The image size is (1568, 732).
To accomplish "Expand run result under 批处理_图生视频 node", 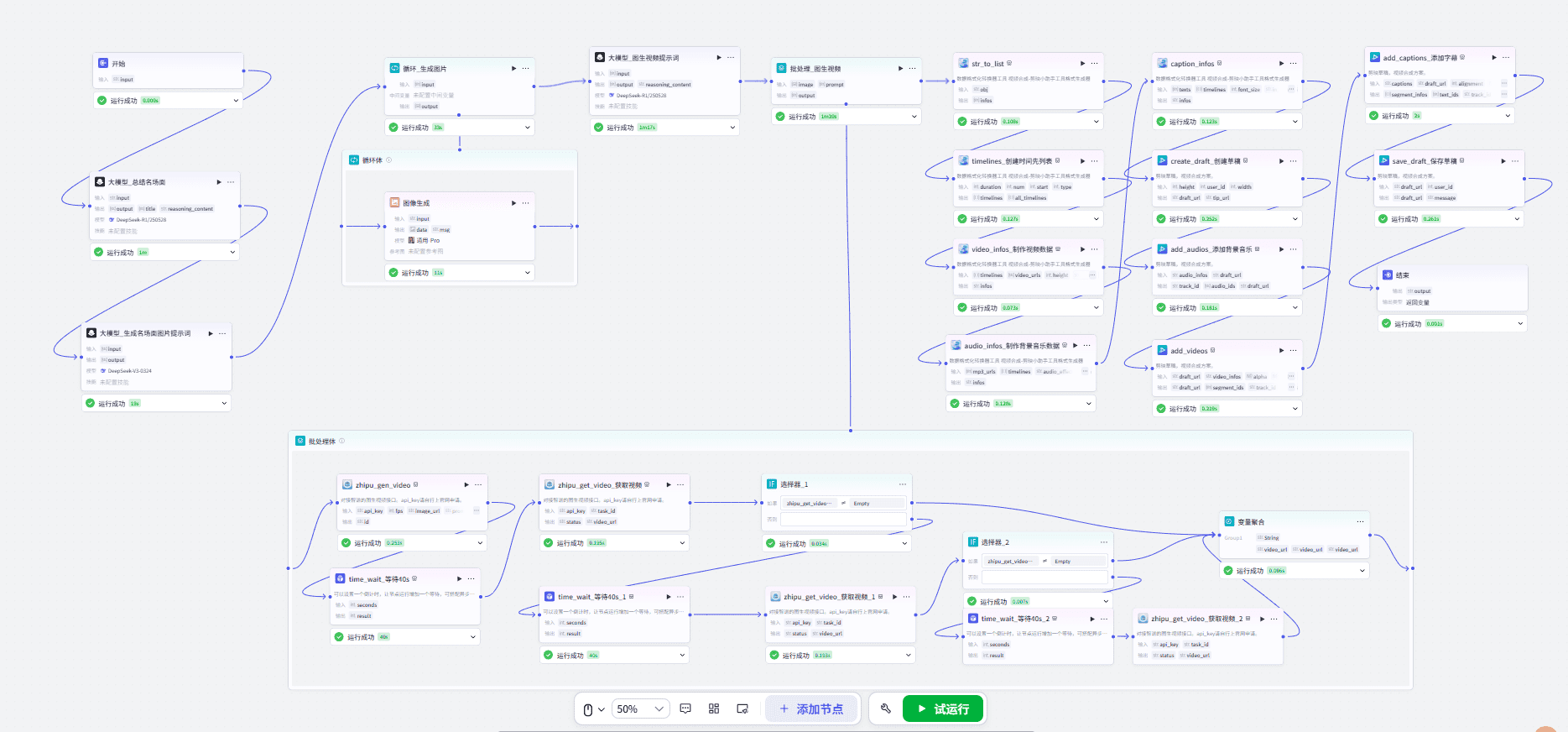I will point(914,117).
